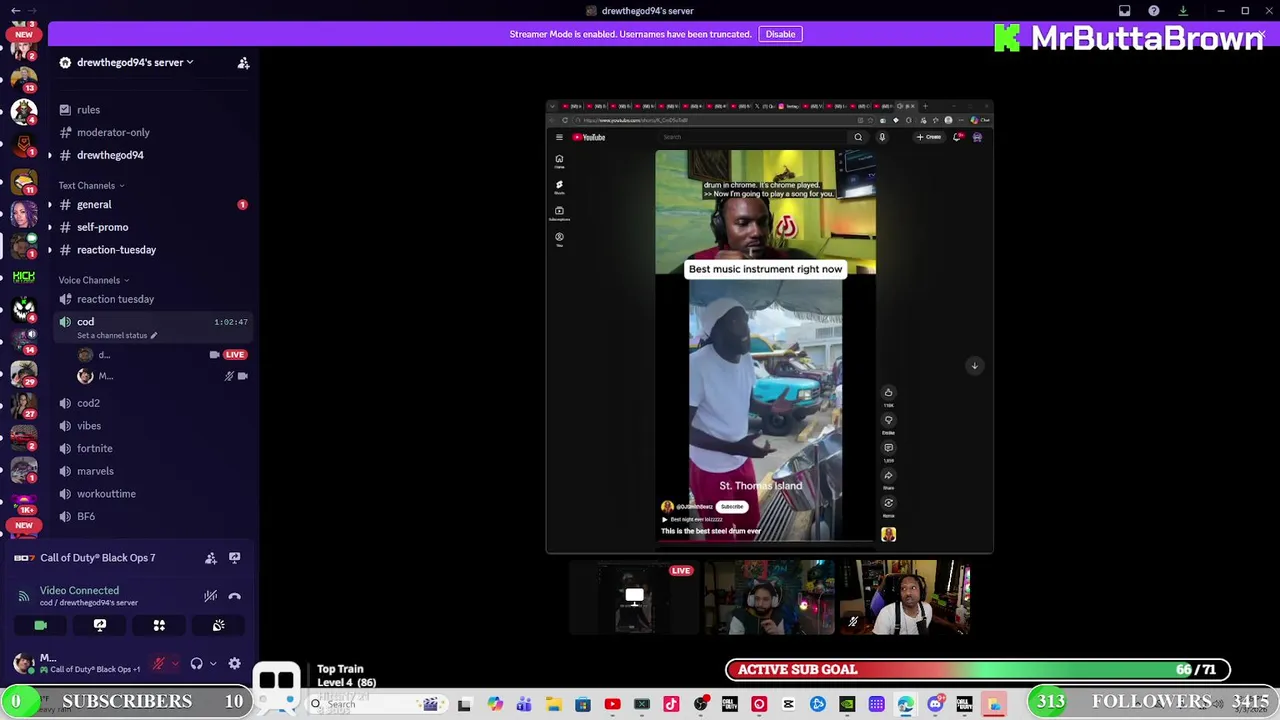Go back with the top-left arrow

click(x=15, y=11)
